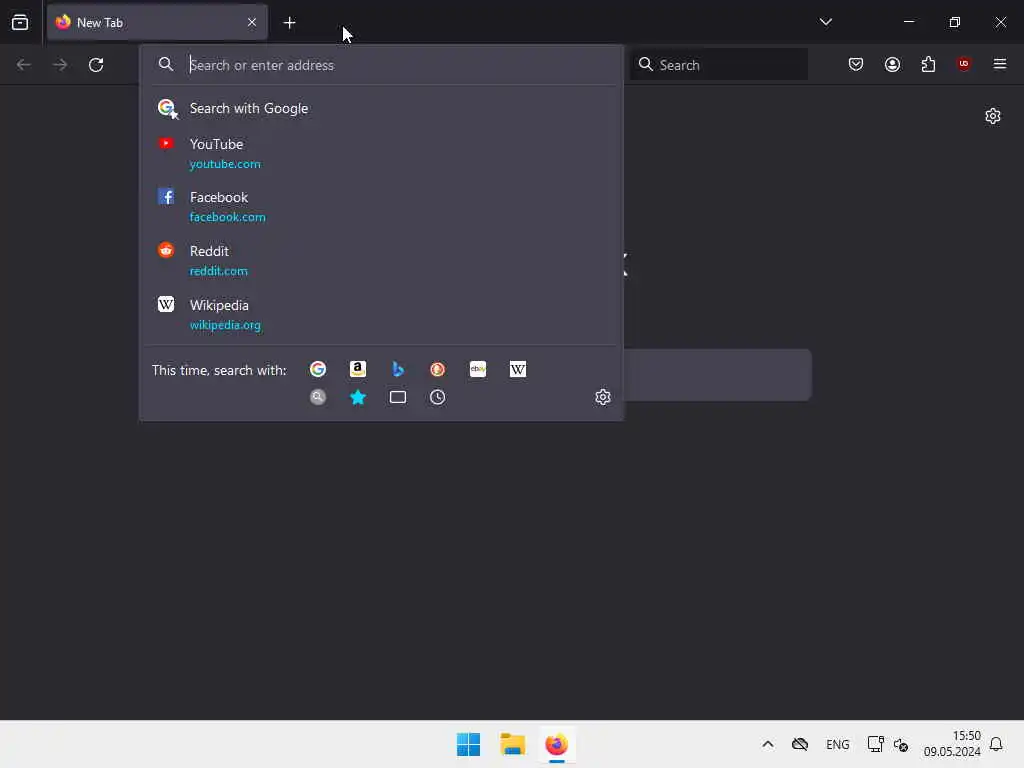
Task: Click the Firefox taskbar icon
Action: [556, 744]
